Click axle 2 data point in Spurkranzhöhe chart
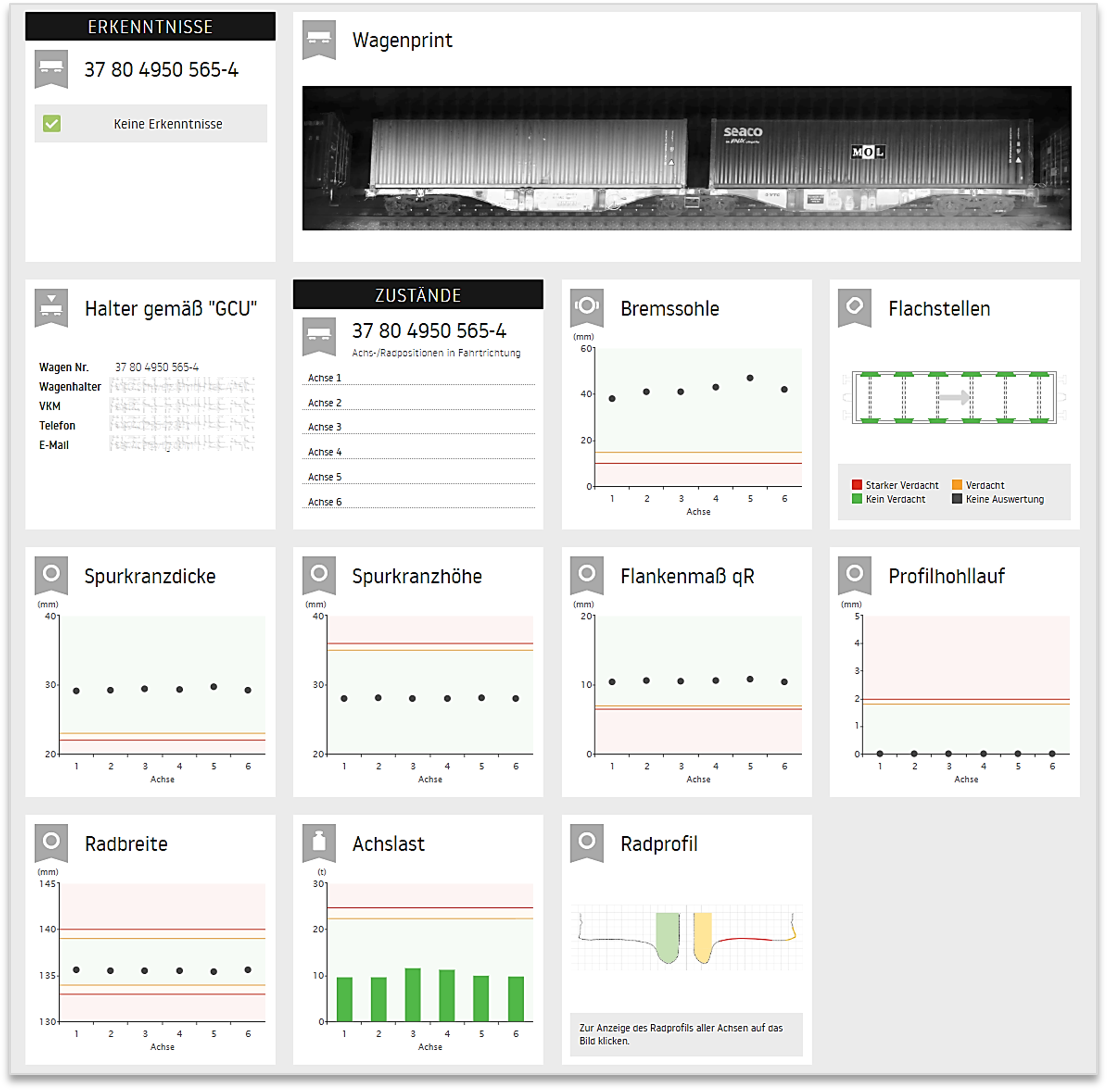The height and width of the screenshot is (1090, 1107). click(378, 697)
